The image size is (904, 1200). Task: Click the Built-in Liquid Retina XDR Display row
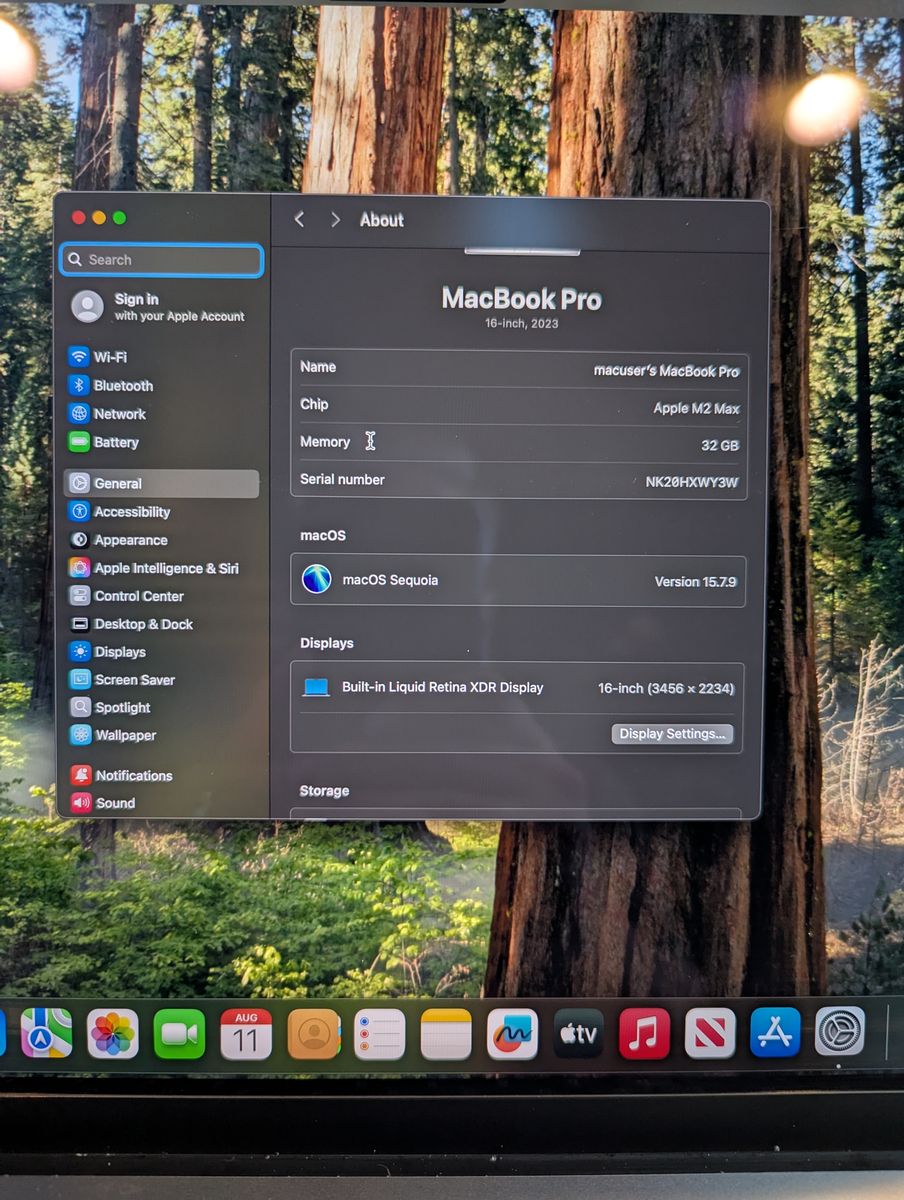(518, 688)
